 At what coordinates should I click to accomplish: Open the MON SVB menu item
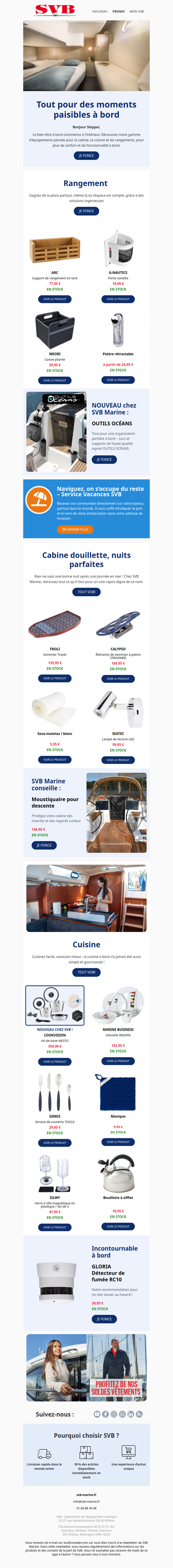[137, 12]
